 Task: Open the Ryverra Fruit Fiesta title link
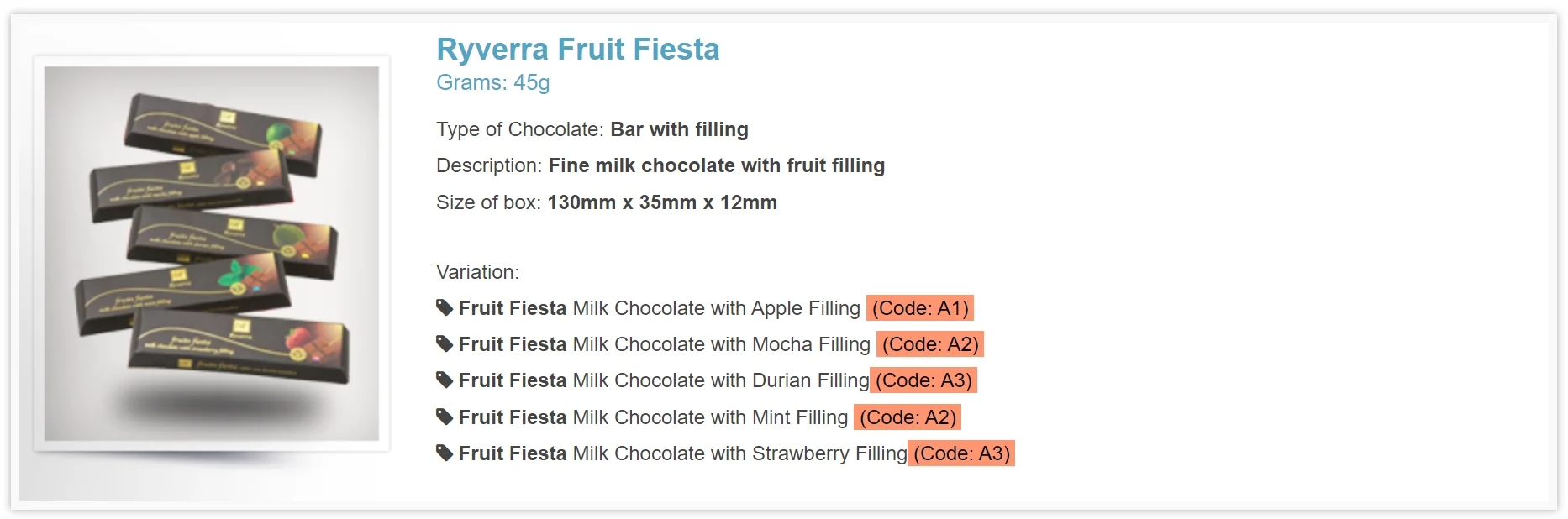coord(577,50)
